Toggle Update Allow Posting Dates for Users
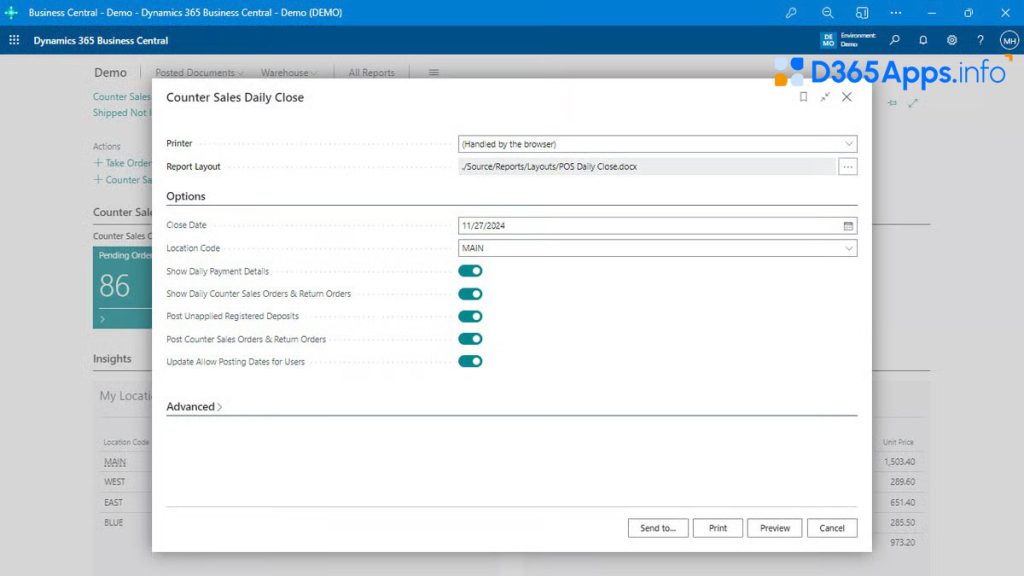1024x576 pixels. point(470,361)
